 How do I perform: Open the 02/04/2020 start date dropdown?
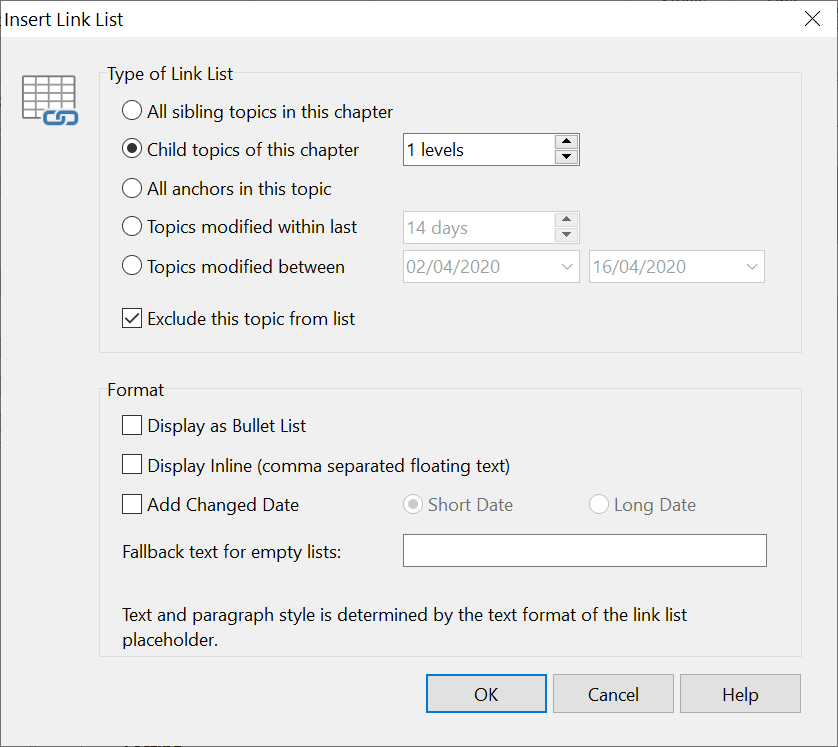565,266
